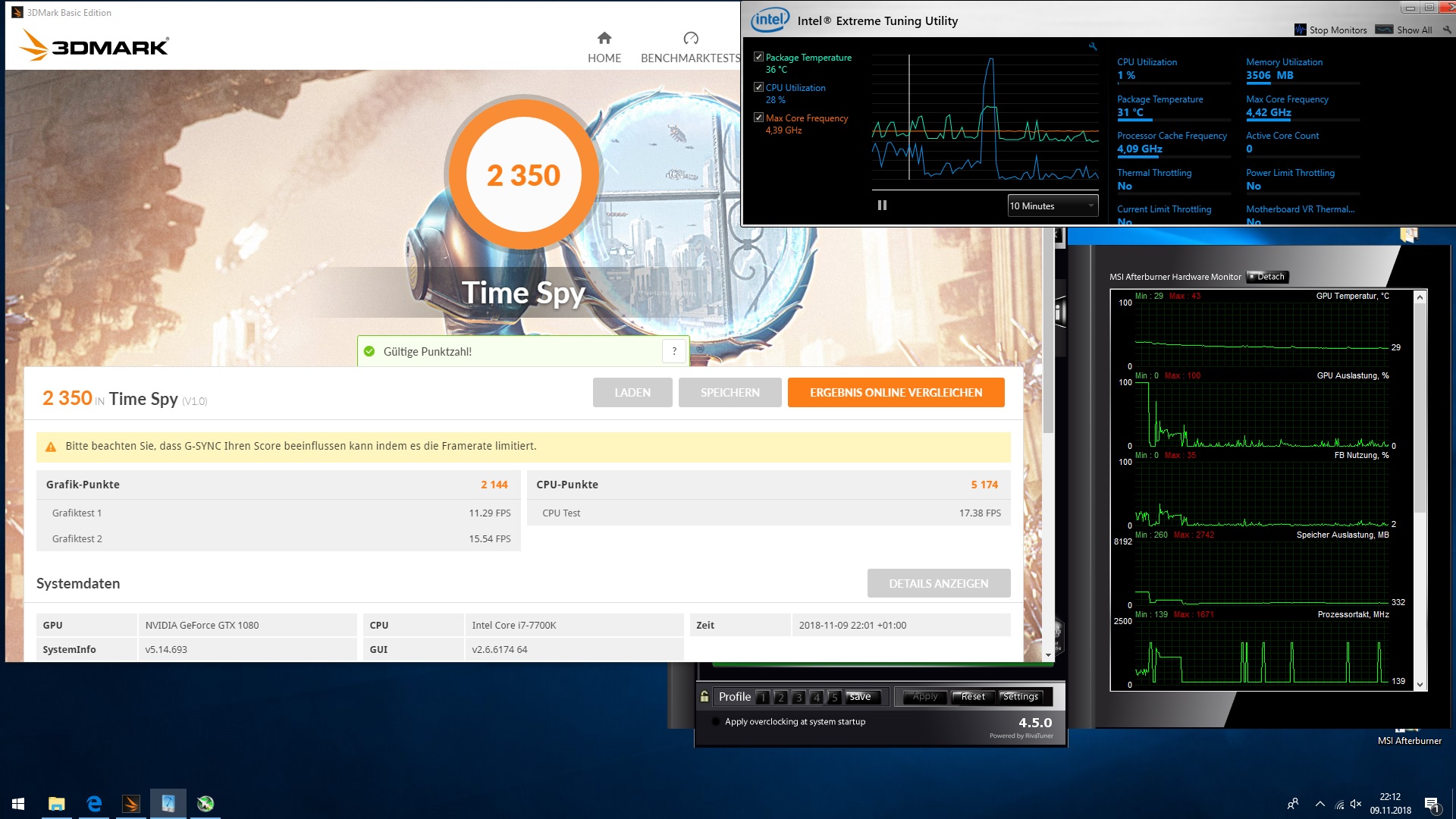Enable apply overclocking at system startup
The image size is (1456, 819).
point(715,721)
